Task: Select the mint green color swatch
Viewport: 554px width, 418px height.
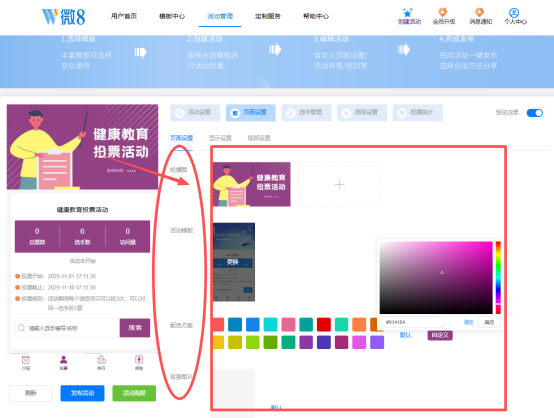Action: point(341,324)
